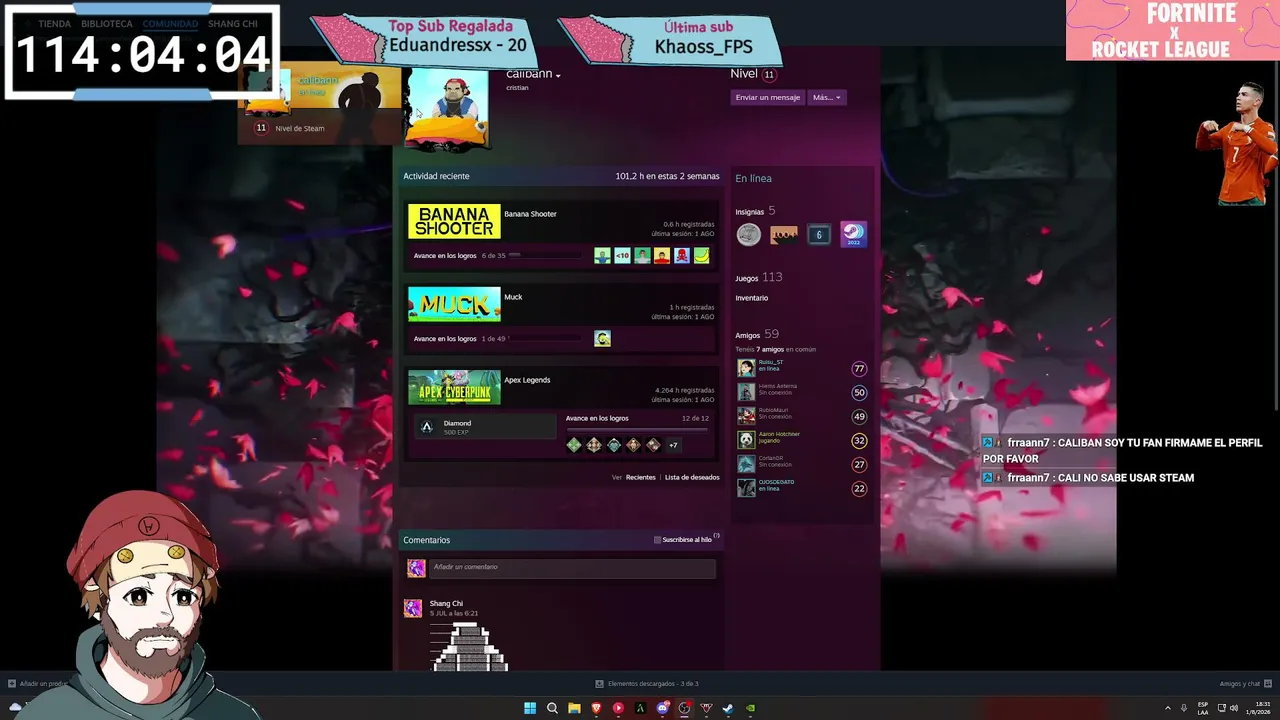Open the Apex Legends achievements progress bar
1280x720 pixels.
pos(637,428)
